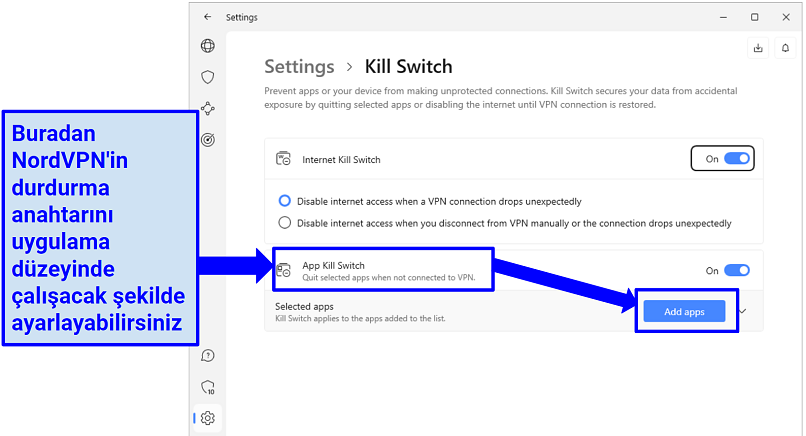
Task: Click the back arrow in title bar
Action: tap(207, 17)
